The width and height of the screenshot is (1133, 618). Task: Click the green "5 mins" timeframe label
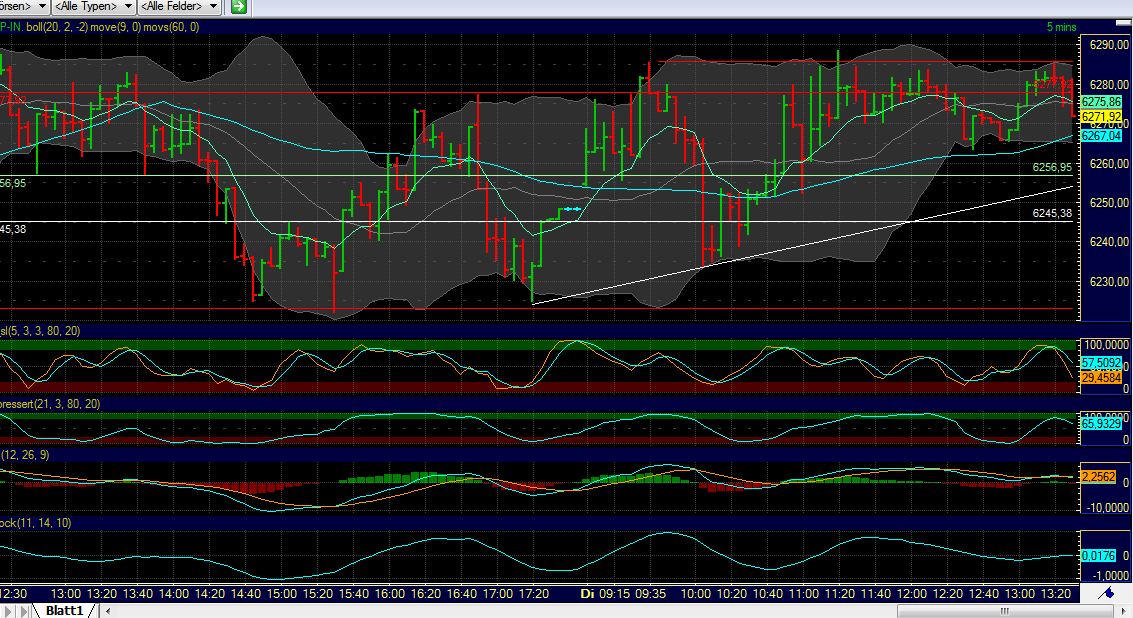pyautogui.click(x=1064, y=27)
